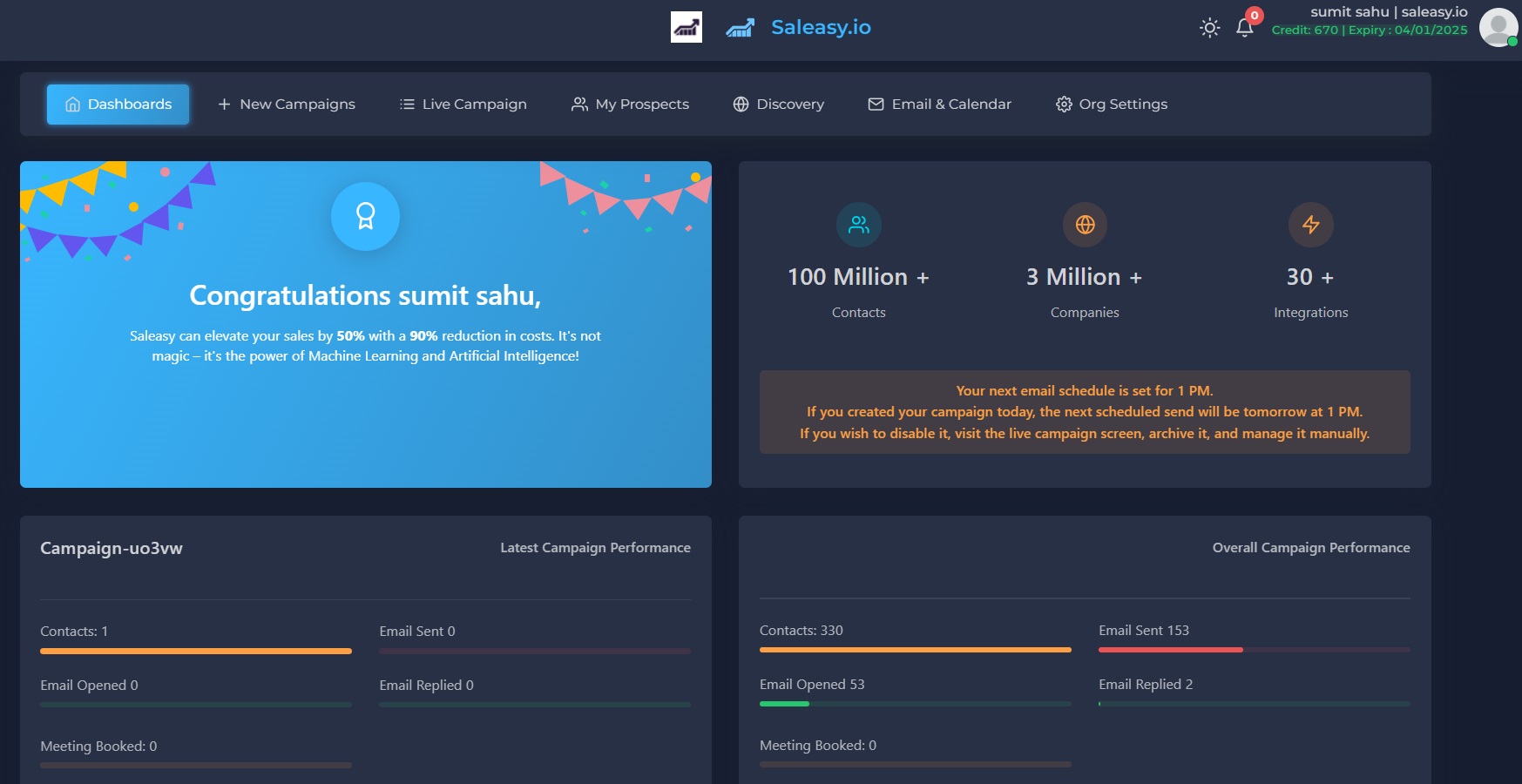This screenshot has width=1522, height=784.
Task: Click the 'Meeting Booked: 0' label under Campaign-uo3vw
Action: tap(98, 747)
